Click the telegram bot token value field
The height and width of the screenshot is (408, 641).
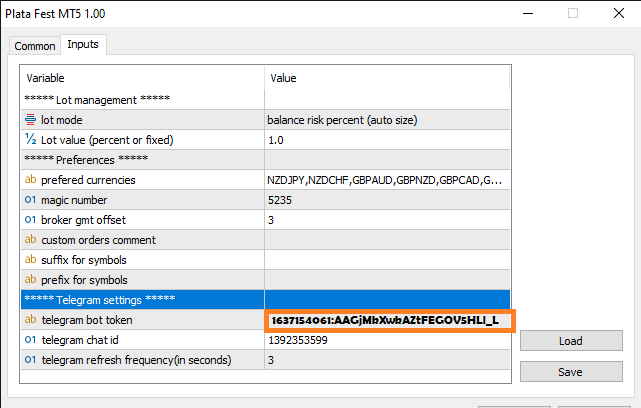click(390, 321)
